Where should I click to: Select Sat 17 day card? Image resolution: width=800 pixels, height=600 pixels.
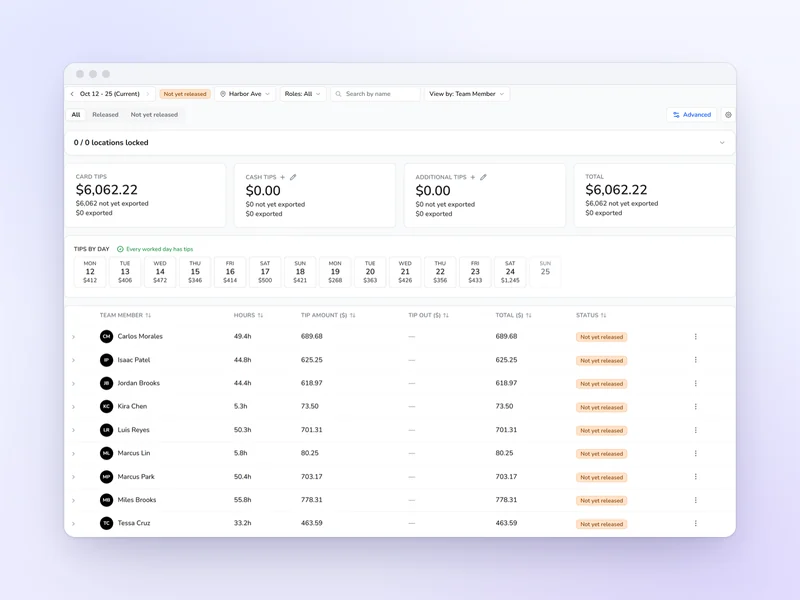coord(265,272)
